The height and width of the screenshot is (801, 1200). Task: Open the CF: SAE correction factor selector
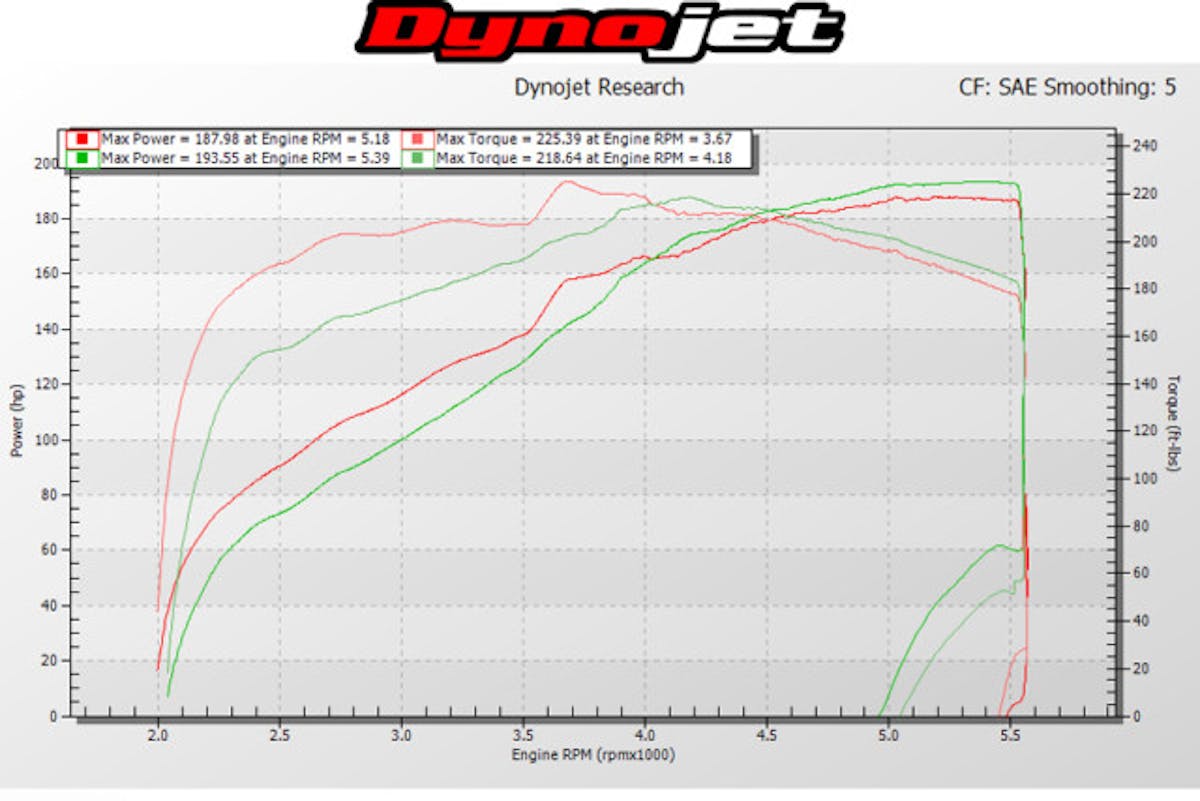pos(1000,88)
